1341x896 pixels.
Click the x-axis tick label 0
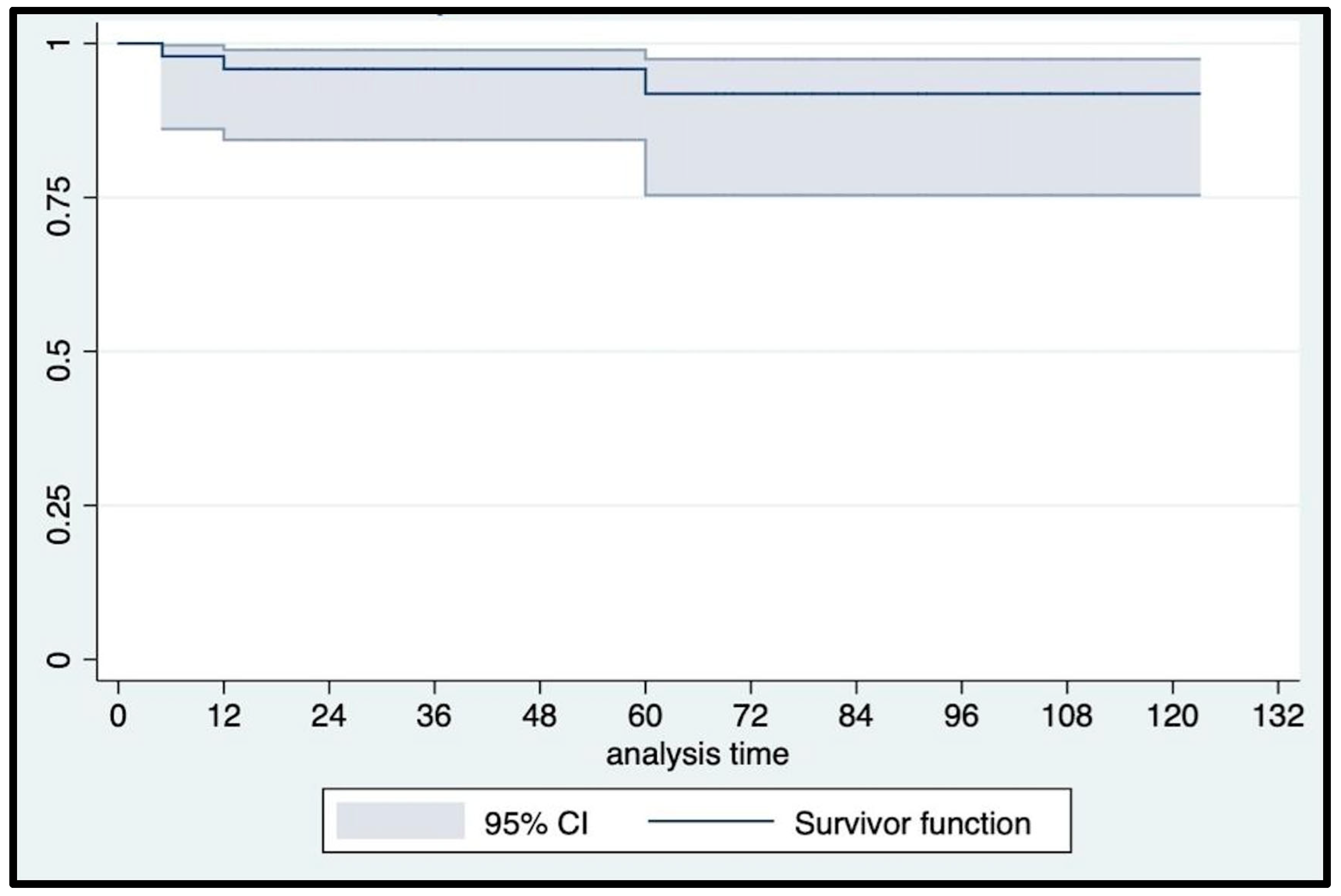pyautogui.click(x=118, y=715)
